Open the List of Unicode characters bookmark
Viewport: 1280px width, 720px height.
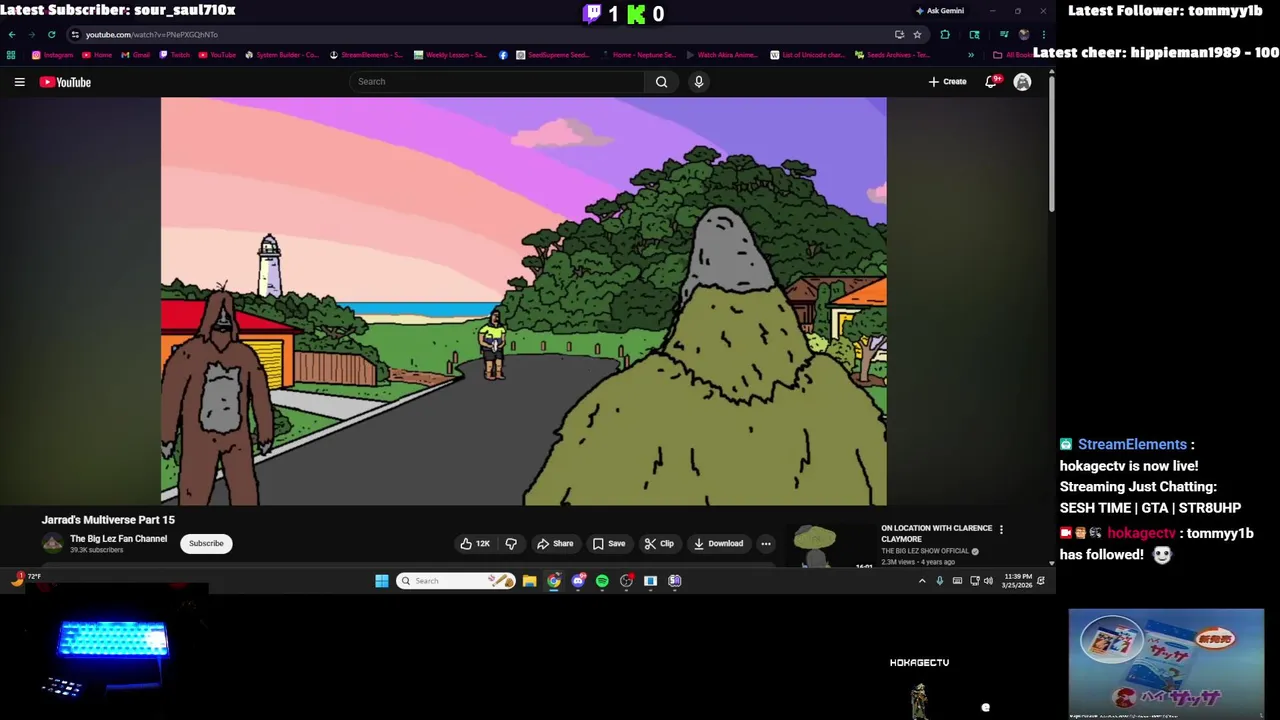[807, 55]
